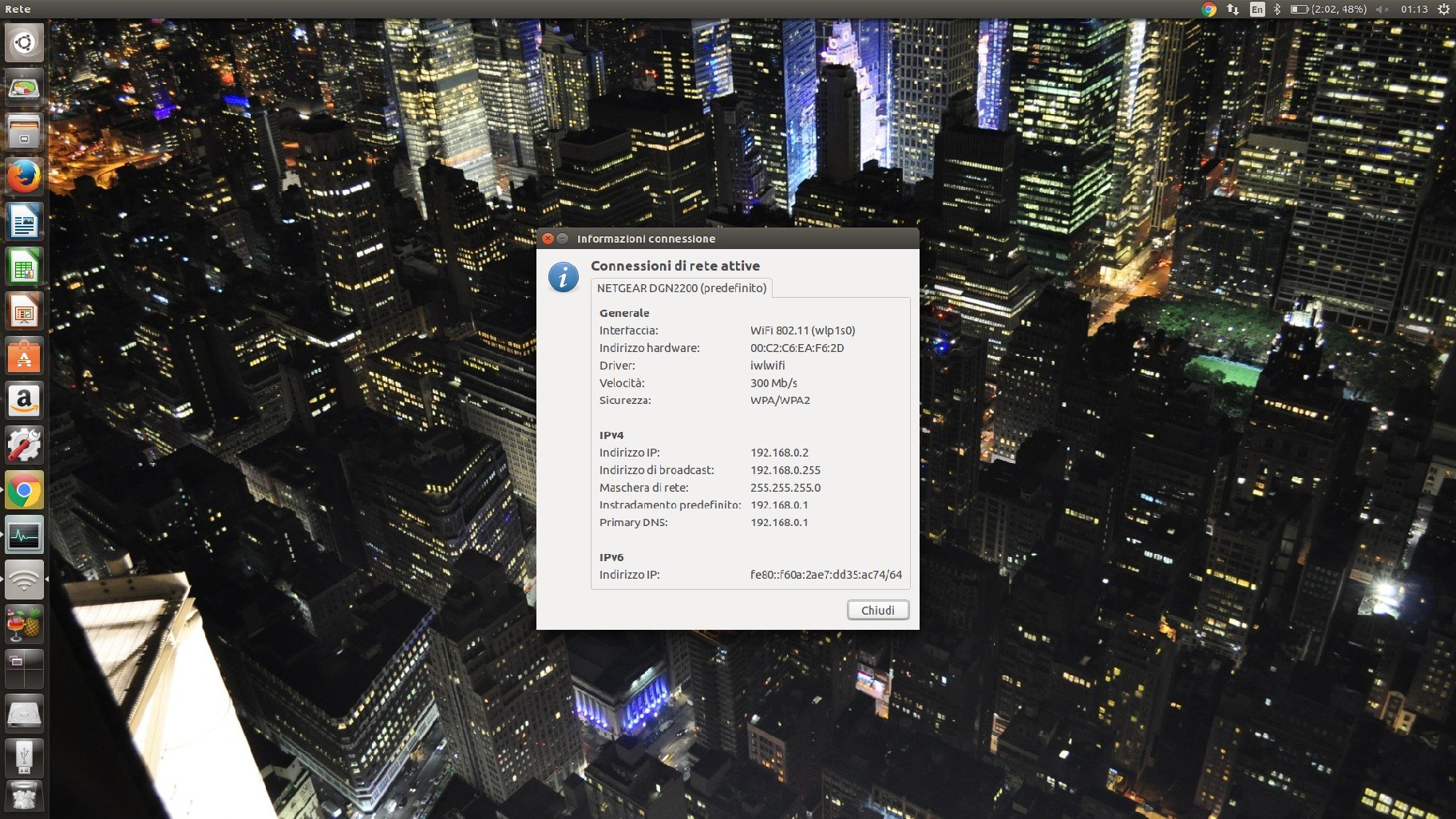1456x819 pixels.
Task: Launch Firefox from the launcher
Action: (x=24, y=176)
